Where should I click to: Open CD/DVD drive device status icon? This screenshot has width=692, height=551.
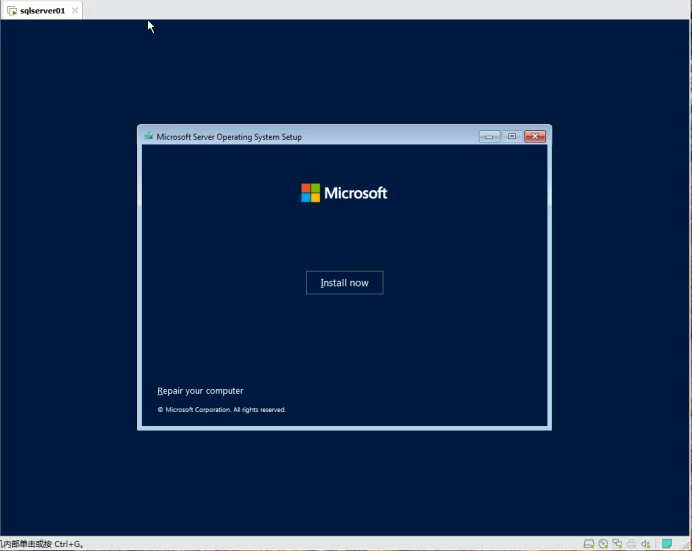pyautogui.click(x=603, y=544)
